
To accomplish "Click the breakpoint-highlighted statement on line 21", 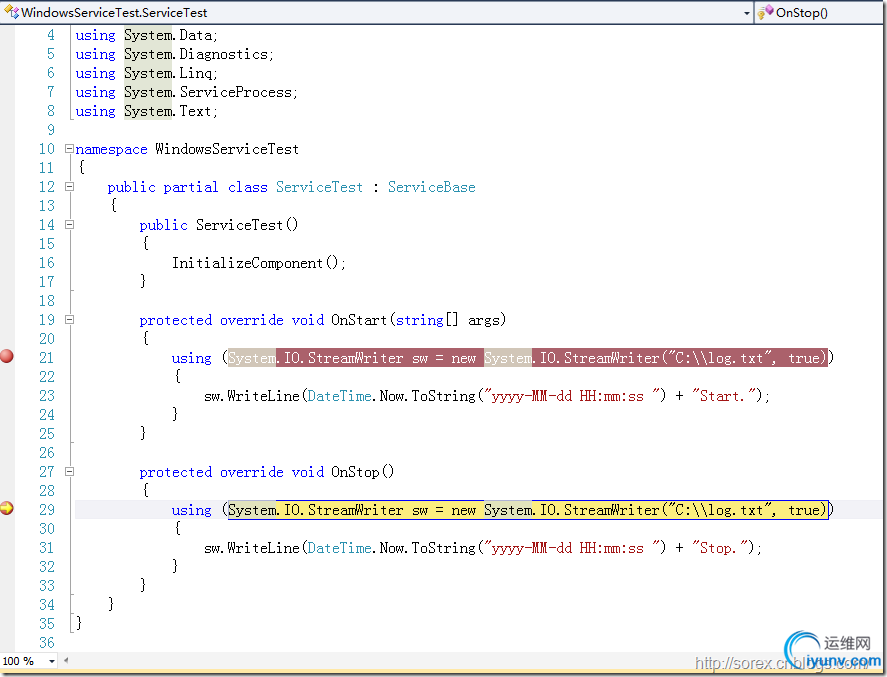I will (528, 358).
